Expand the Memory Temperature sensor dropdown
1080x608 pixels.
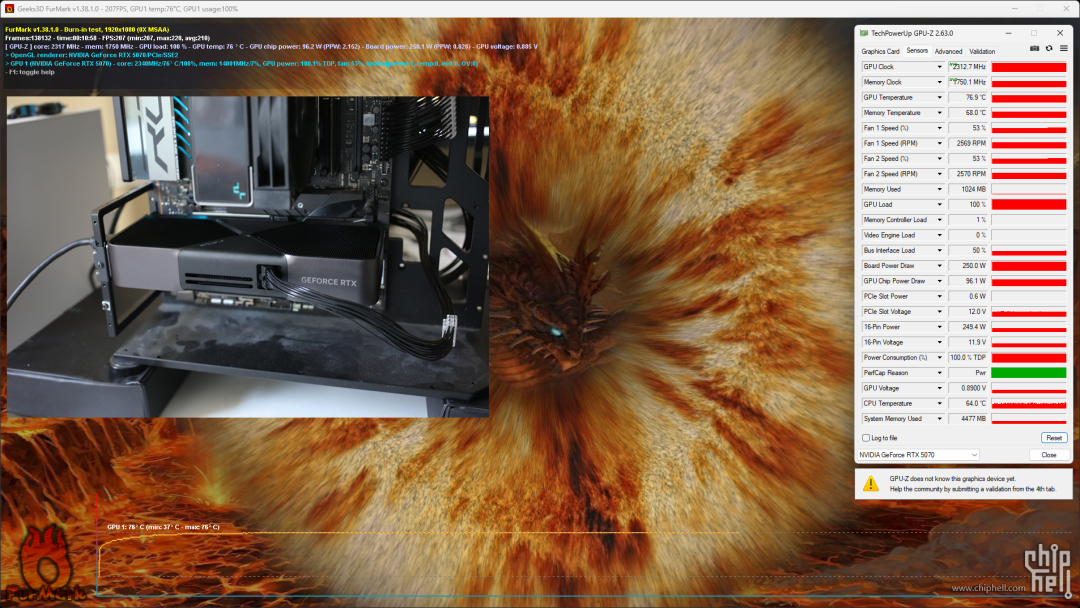click(939, 113)
